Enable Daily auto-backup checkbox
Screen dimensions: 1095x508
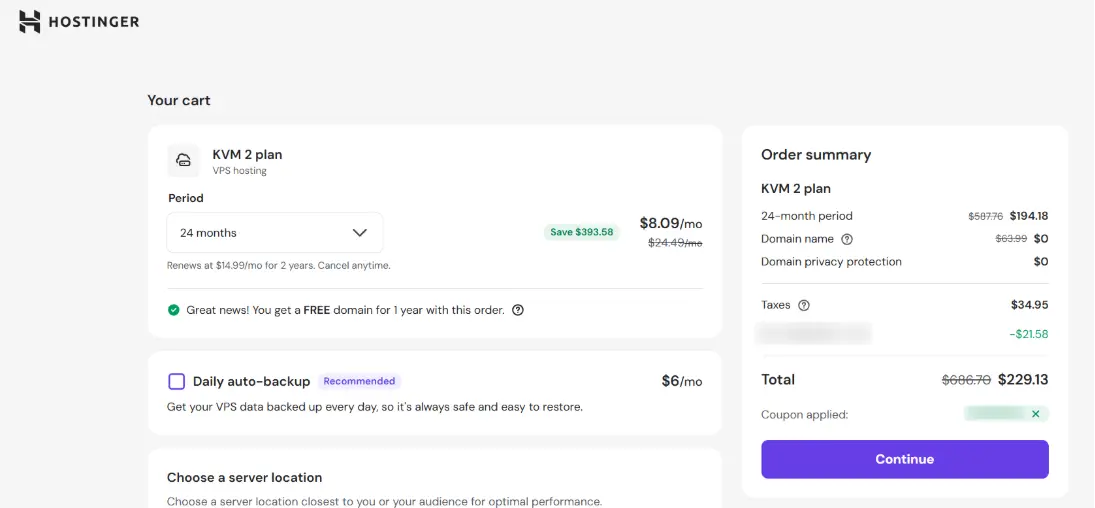177,382
